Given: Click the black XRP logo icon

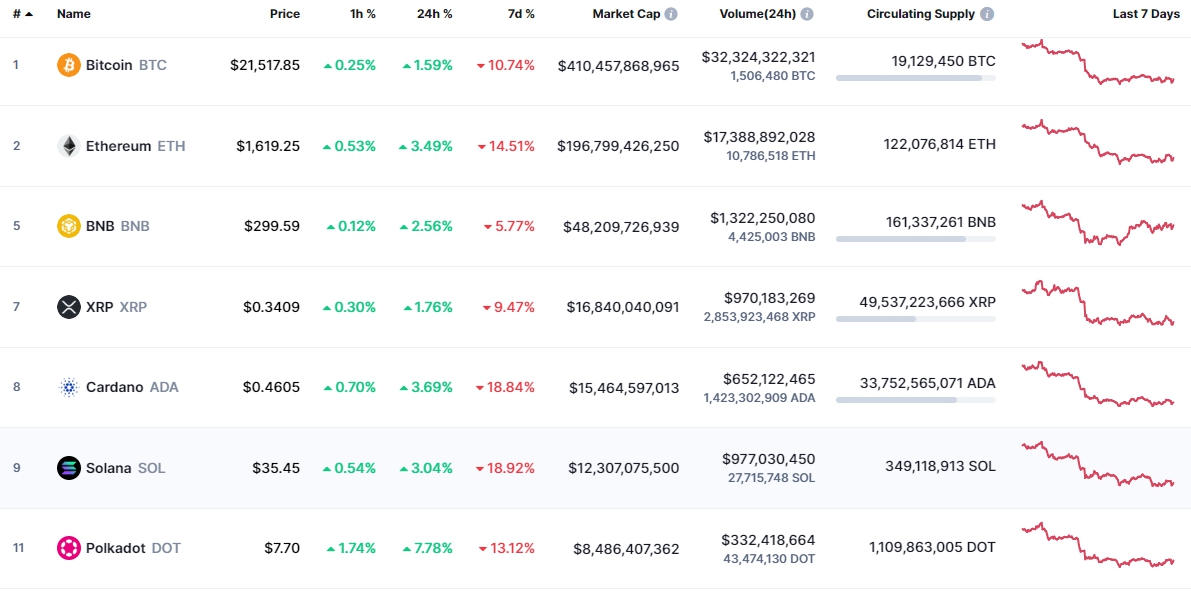Looking at the screenshot, I should (x=69, y=307).
